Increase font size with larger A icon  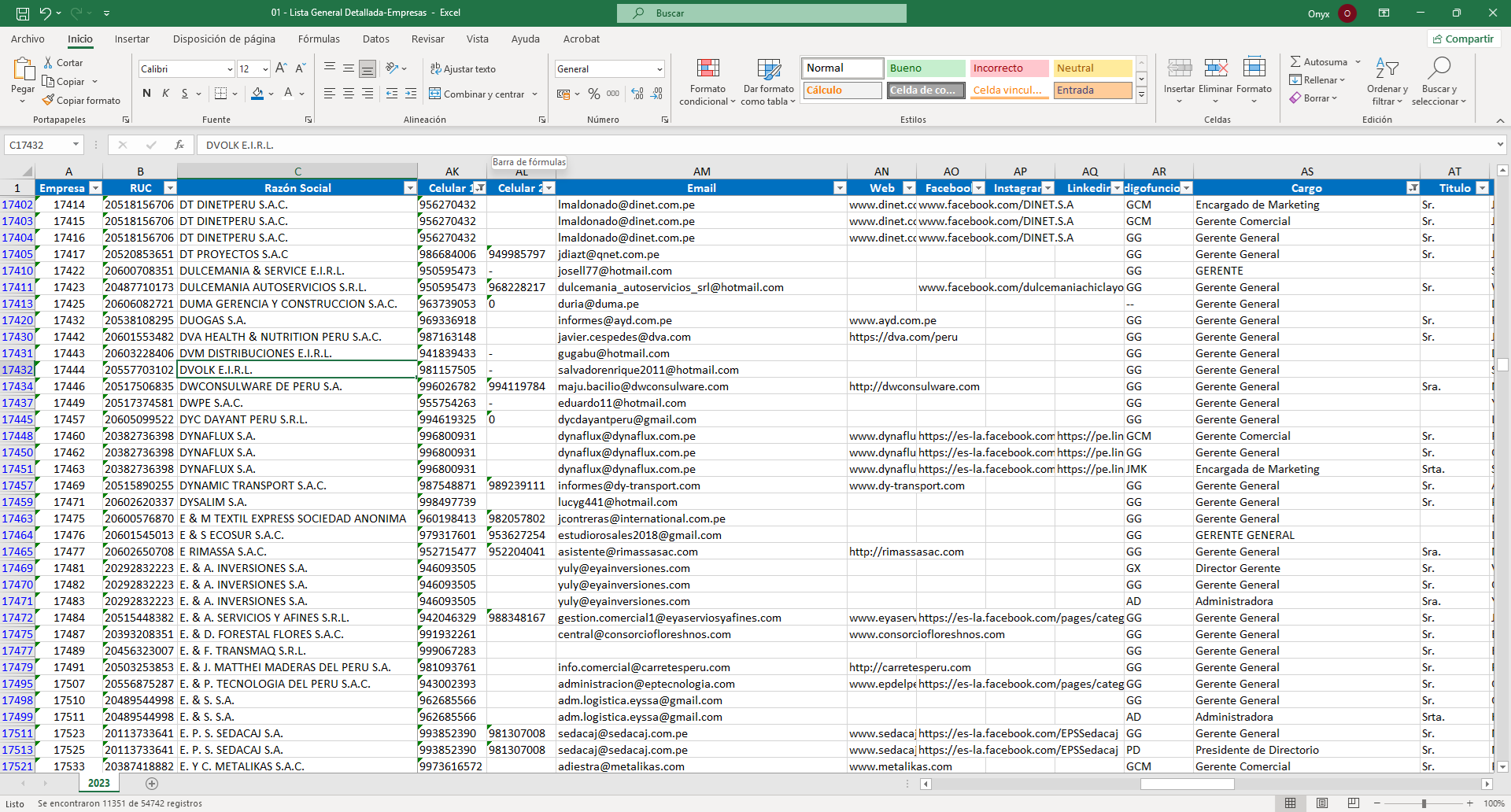coord(281,68)
